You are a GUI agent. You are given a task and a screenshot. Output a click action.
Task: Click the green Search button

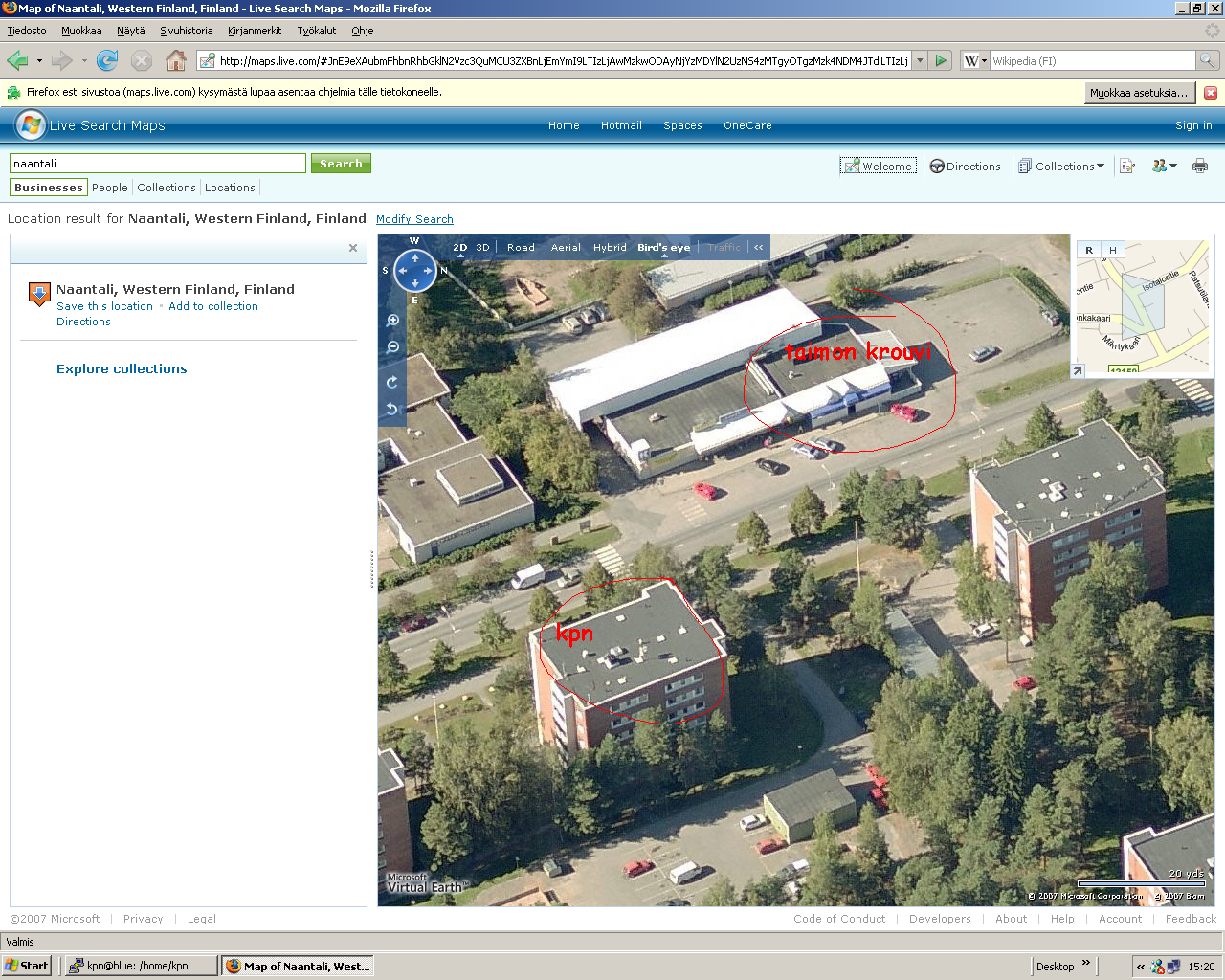tap(341, 164)
